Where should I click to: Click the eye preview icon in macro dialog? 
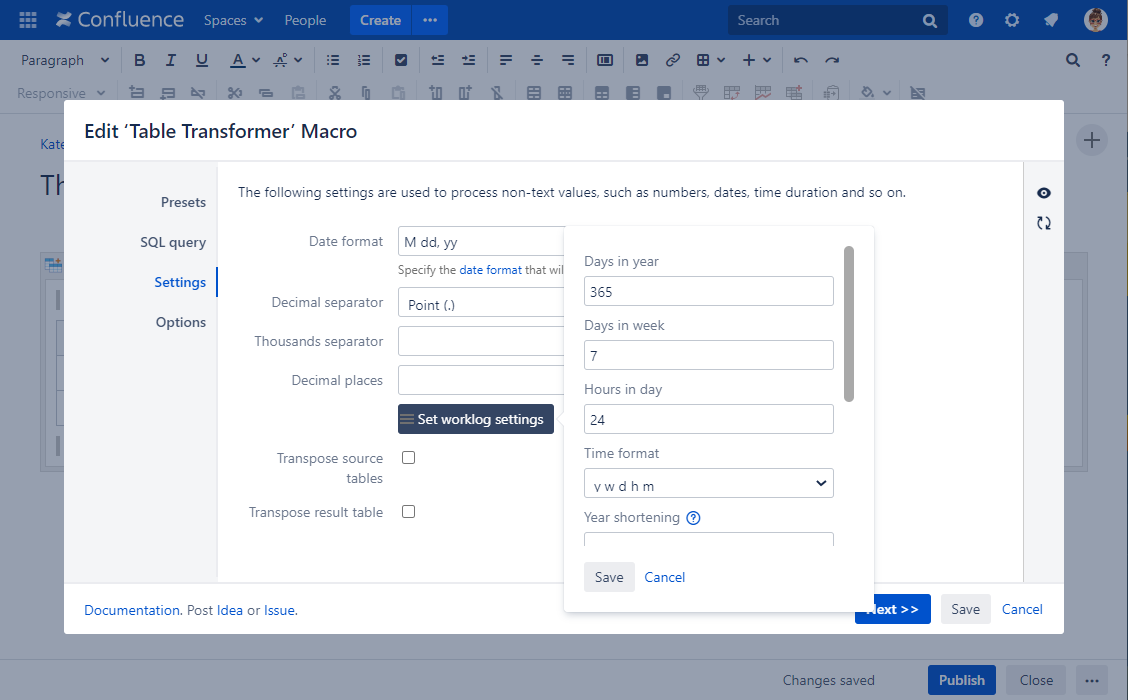[1043, 193]
